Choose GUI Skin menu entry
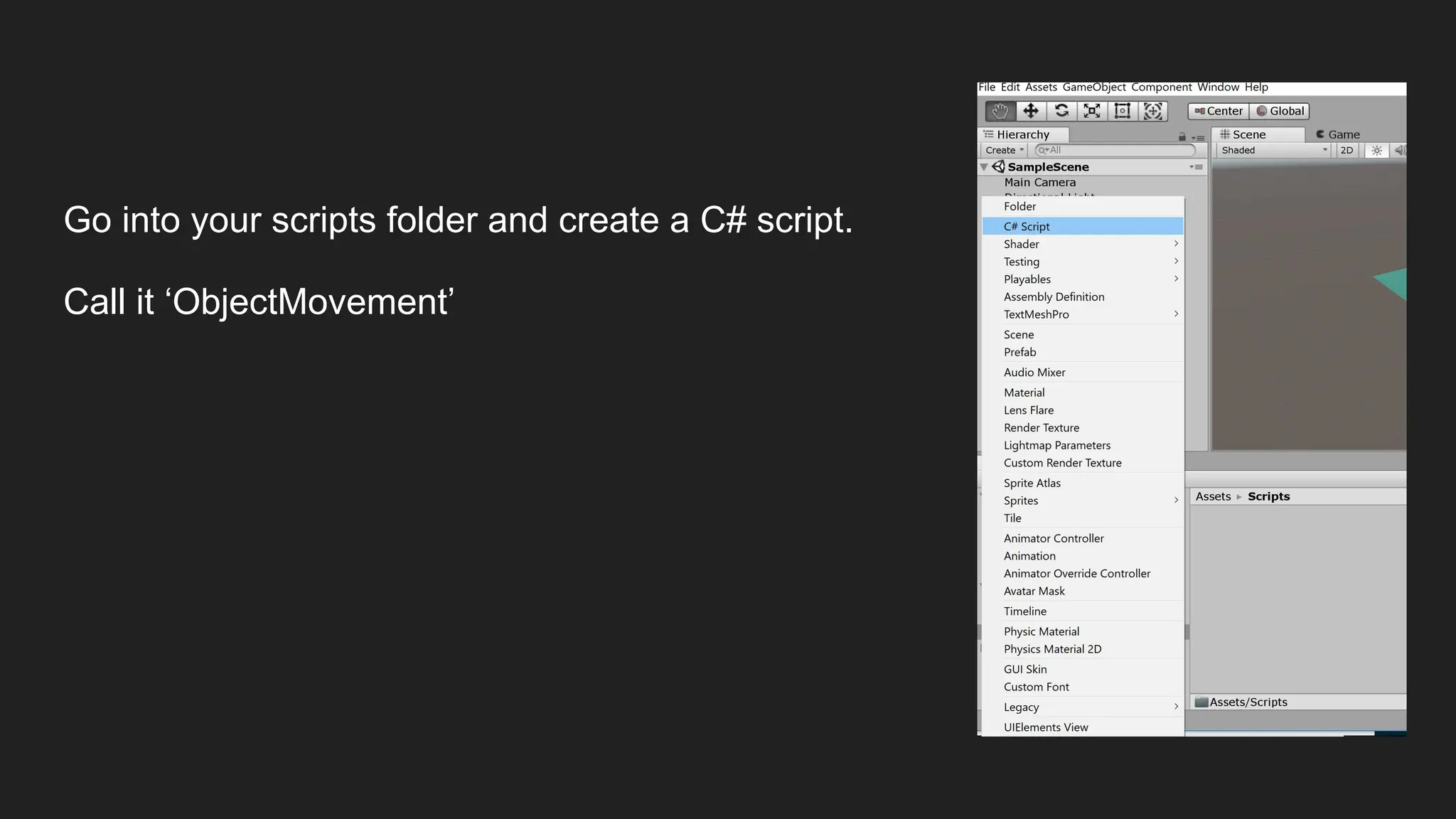This screenshot has width=1456, height=819. [x=1083, y=670]
